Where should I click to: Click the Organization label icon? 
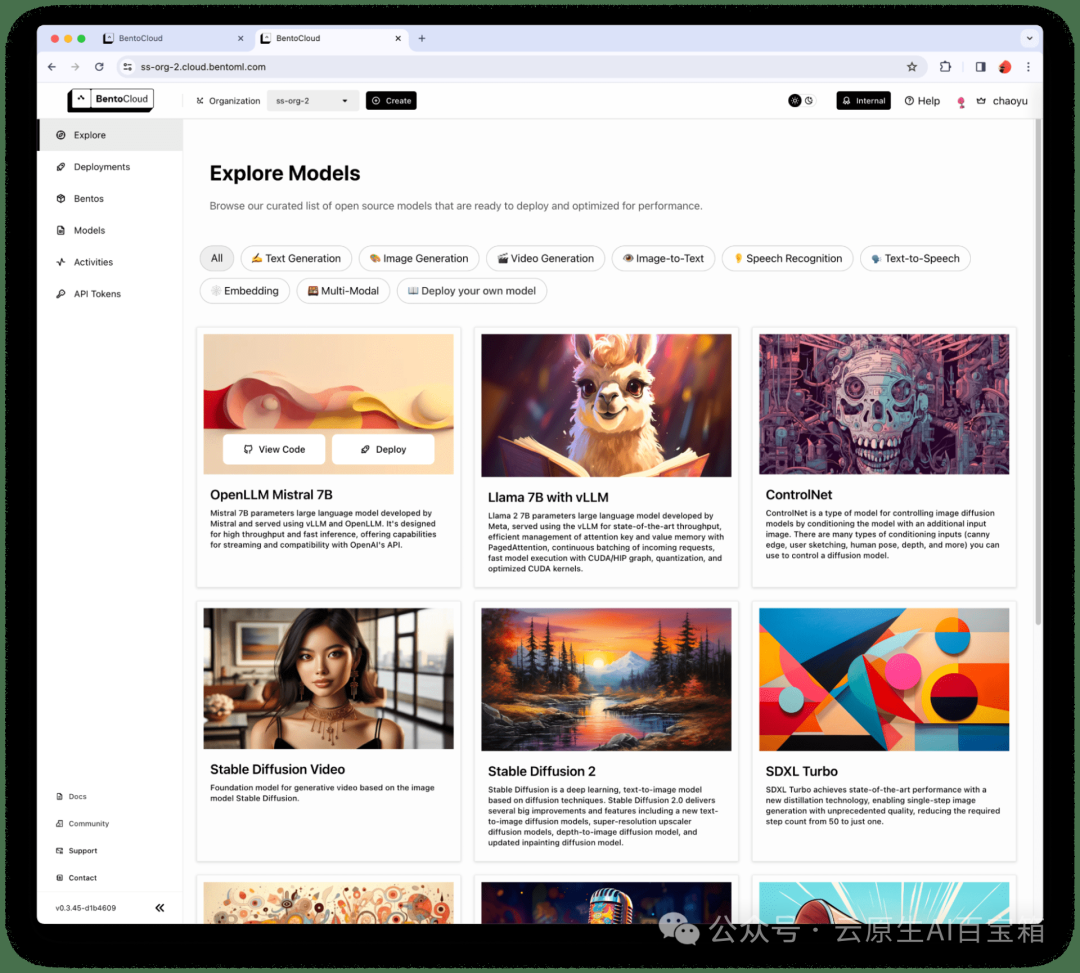coord(200,101)
